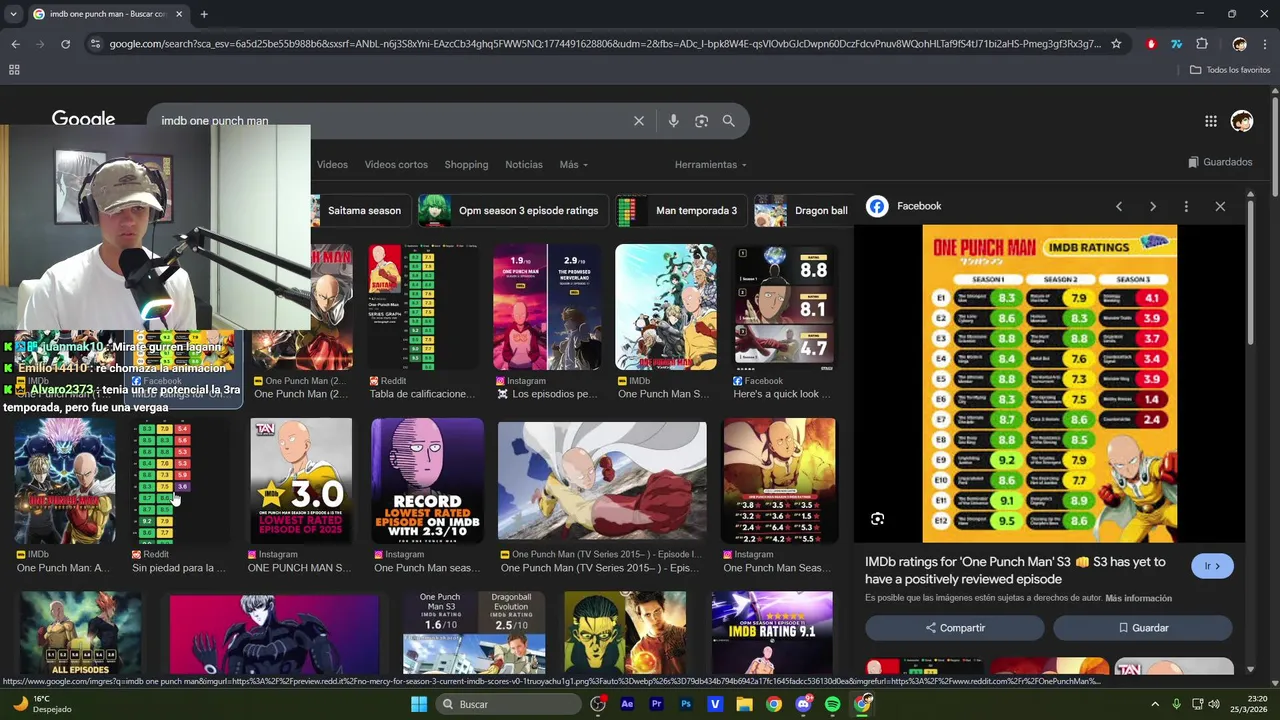The width and height of the screenshot is (1280, 720).
Task: Open Instagram Los episodios thumbnail
Action: pos(547,307)
